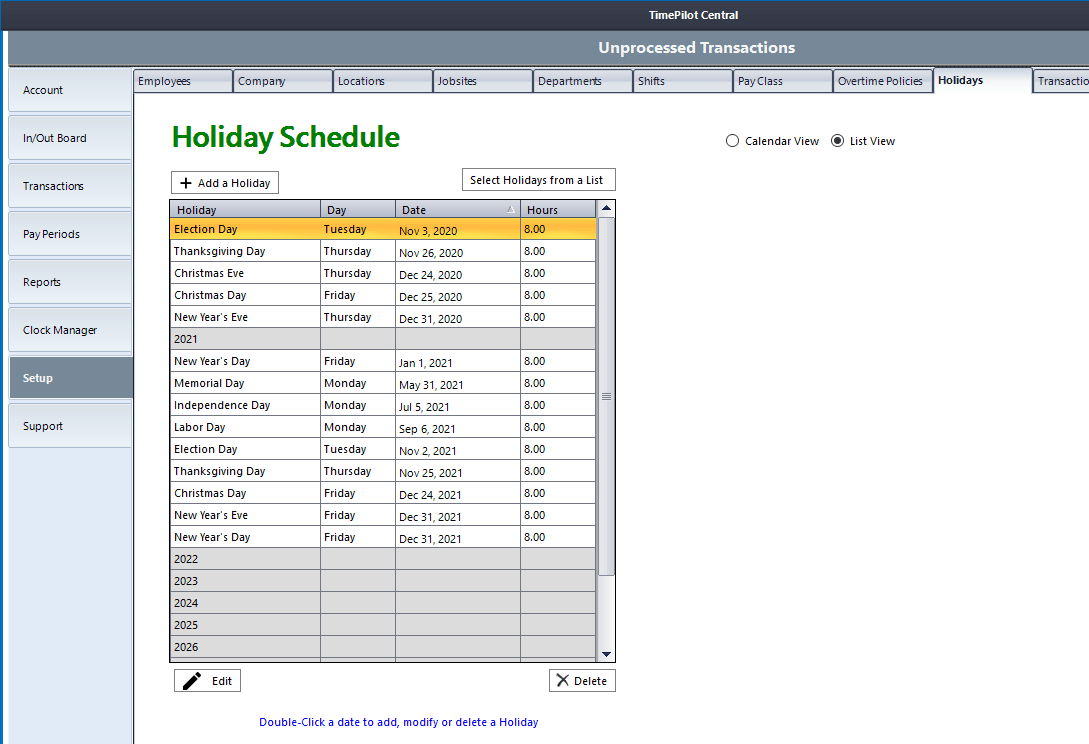The image size is (1089, 744).
Task: Select the List View radio button
Action: [x=837, y=140]
